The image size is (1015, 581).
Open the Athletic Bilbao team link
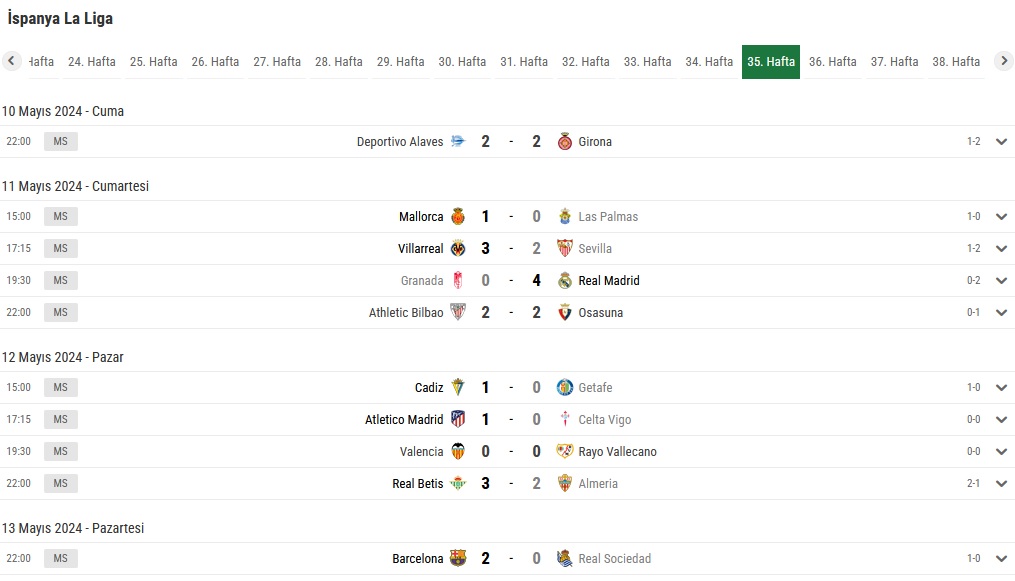pyautogui.click(x=406, y=312)
